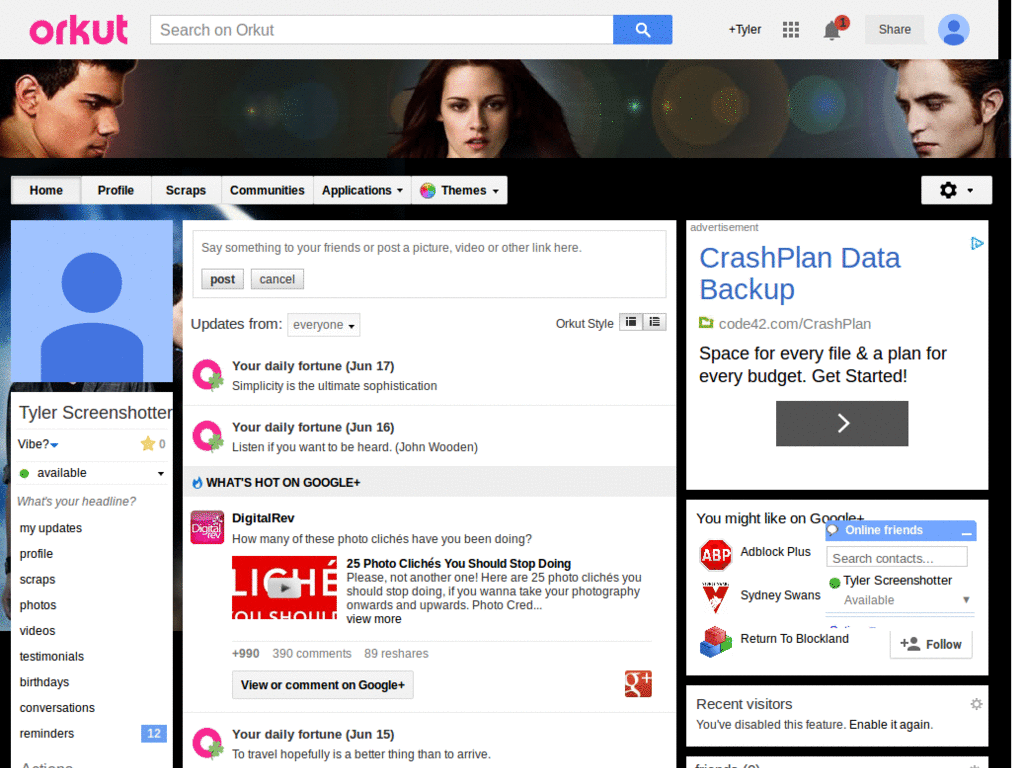Click the view more link
1024x768 pixels.
[x=374, y=618]
